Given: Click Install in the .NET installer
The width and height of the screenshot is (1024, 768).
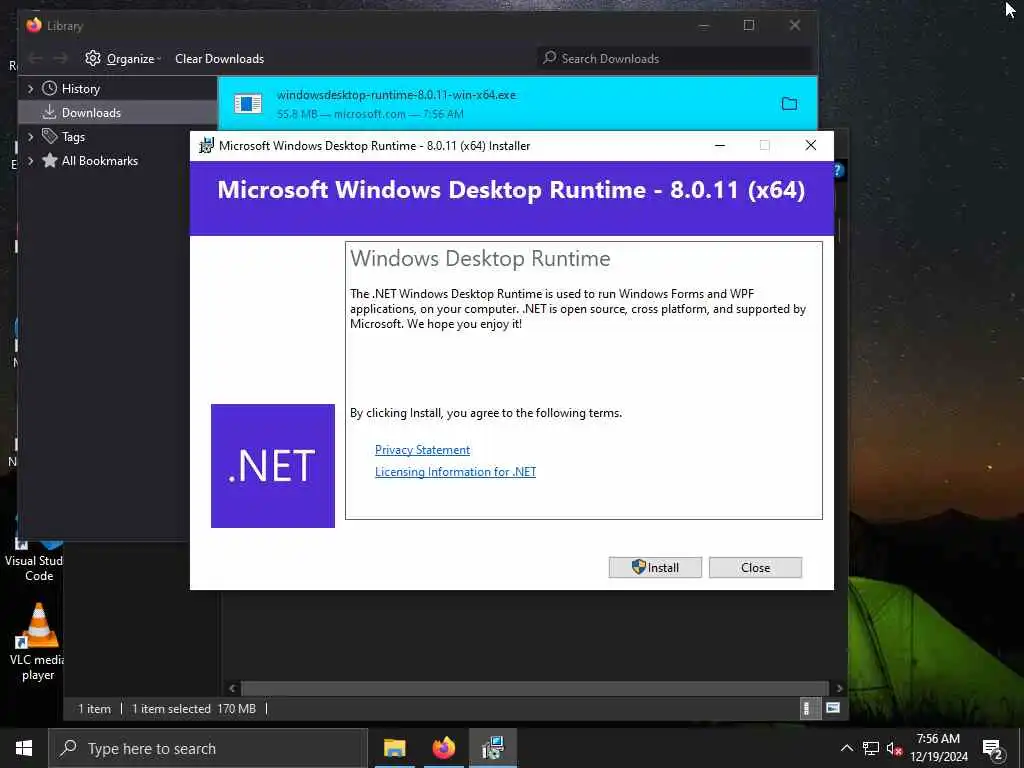Looking at the screenshot, I should (x=655, y=568).
